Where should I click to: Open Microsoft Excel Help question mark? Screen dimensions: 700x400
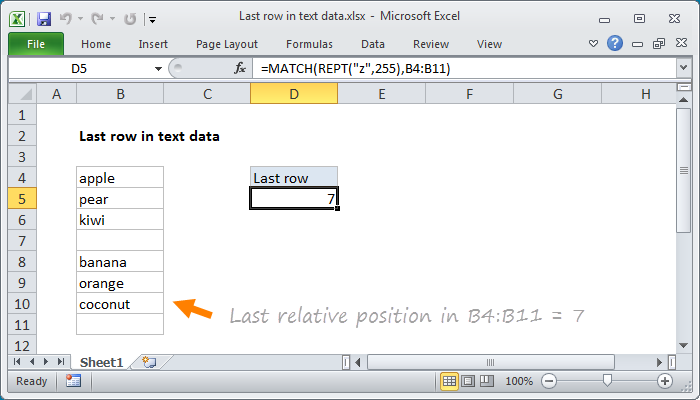(615, 44)
